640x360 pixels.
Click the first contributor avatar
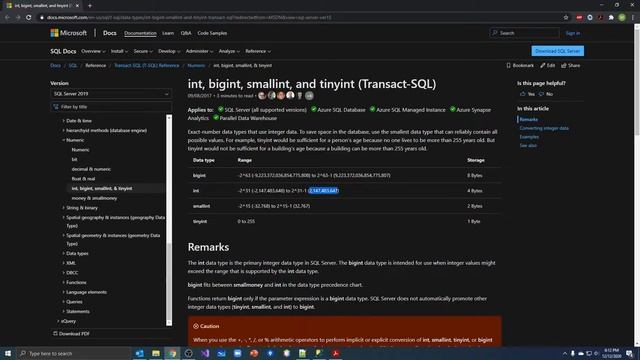pos(262,96)
